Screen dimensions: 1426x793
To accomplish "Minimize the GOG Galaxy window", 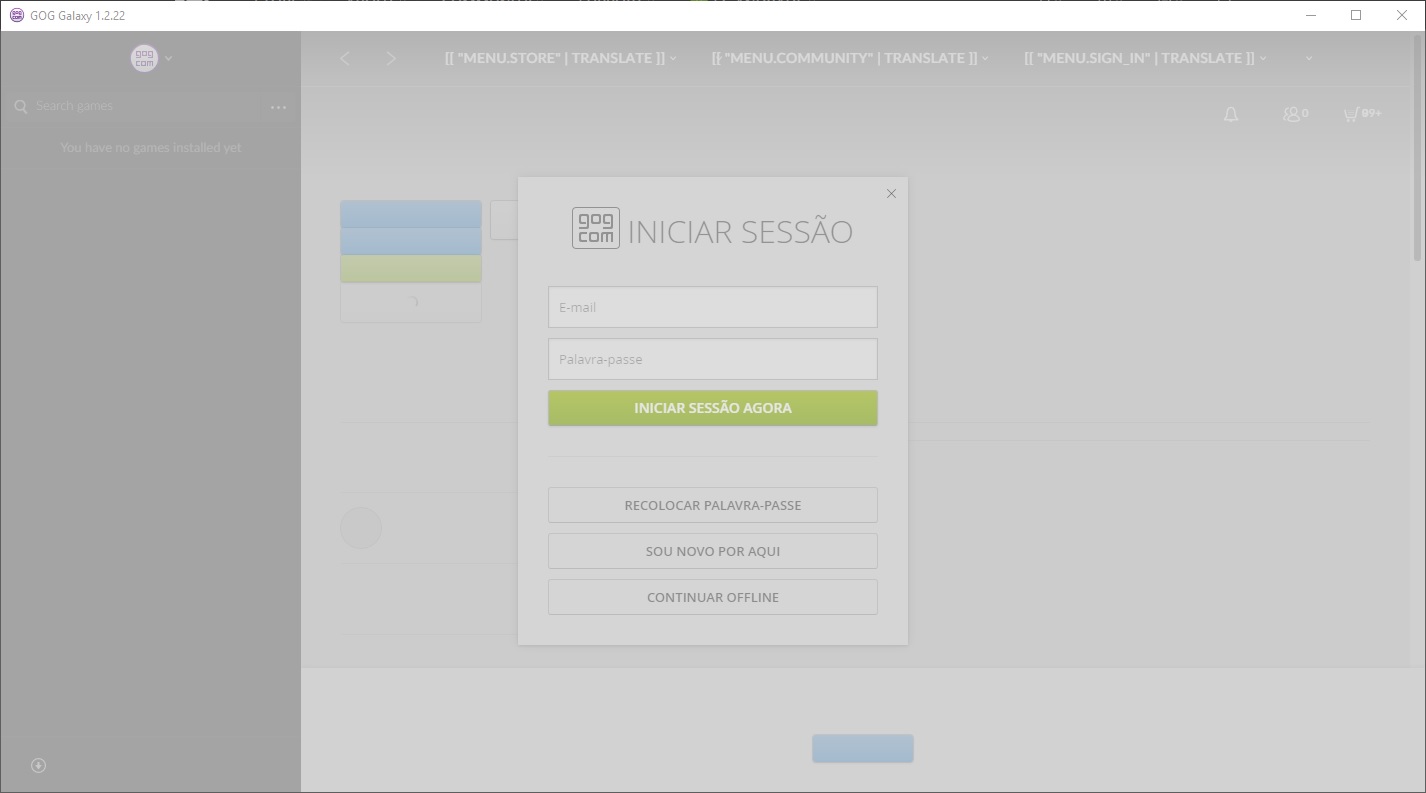I will coord(1311,15).
